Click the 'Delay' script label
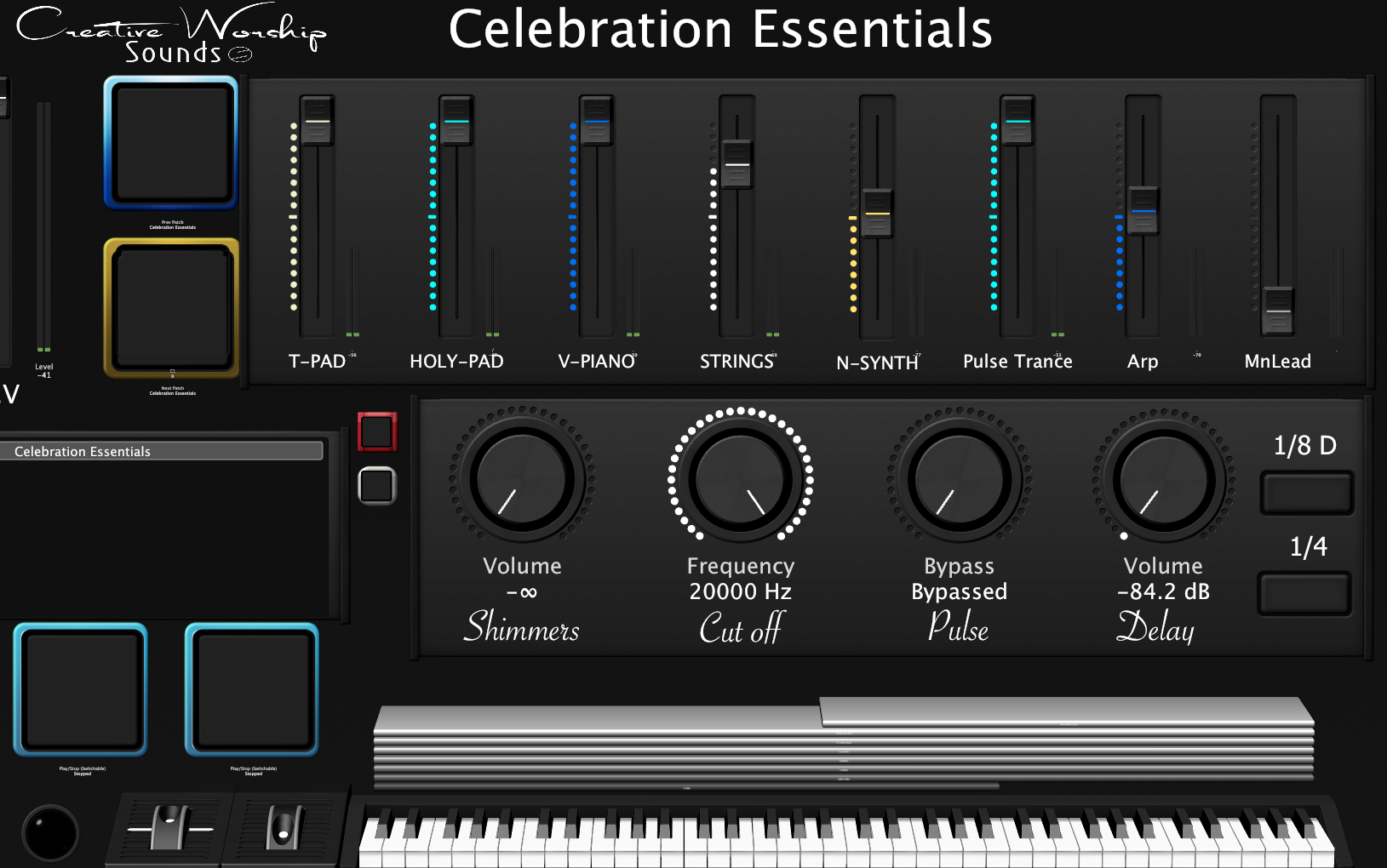Viewport: 1387px width, 868px height. tap(1156, 627)
